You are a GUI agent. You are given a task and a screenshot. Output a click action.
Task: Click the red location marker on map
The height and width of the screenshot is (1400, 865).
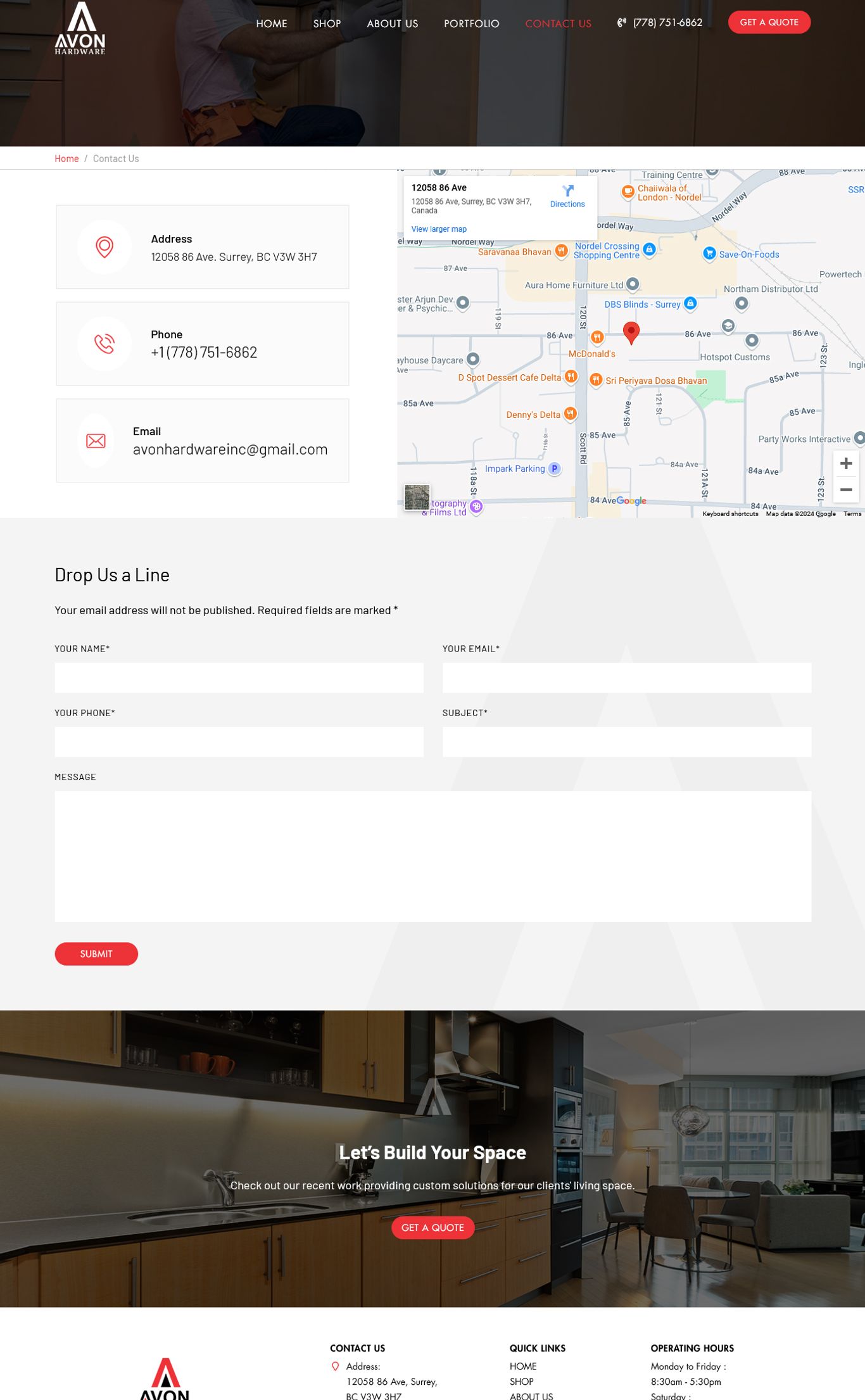tap(631, 332)
